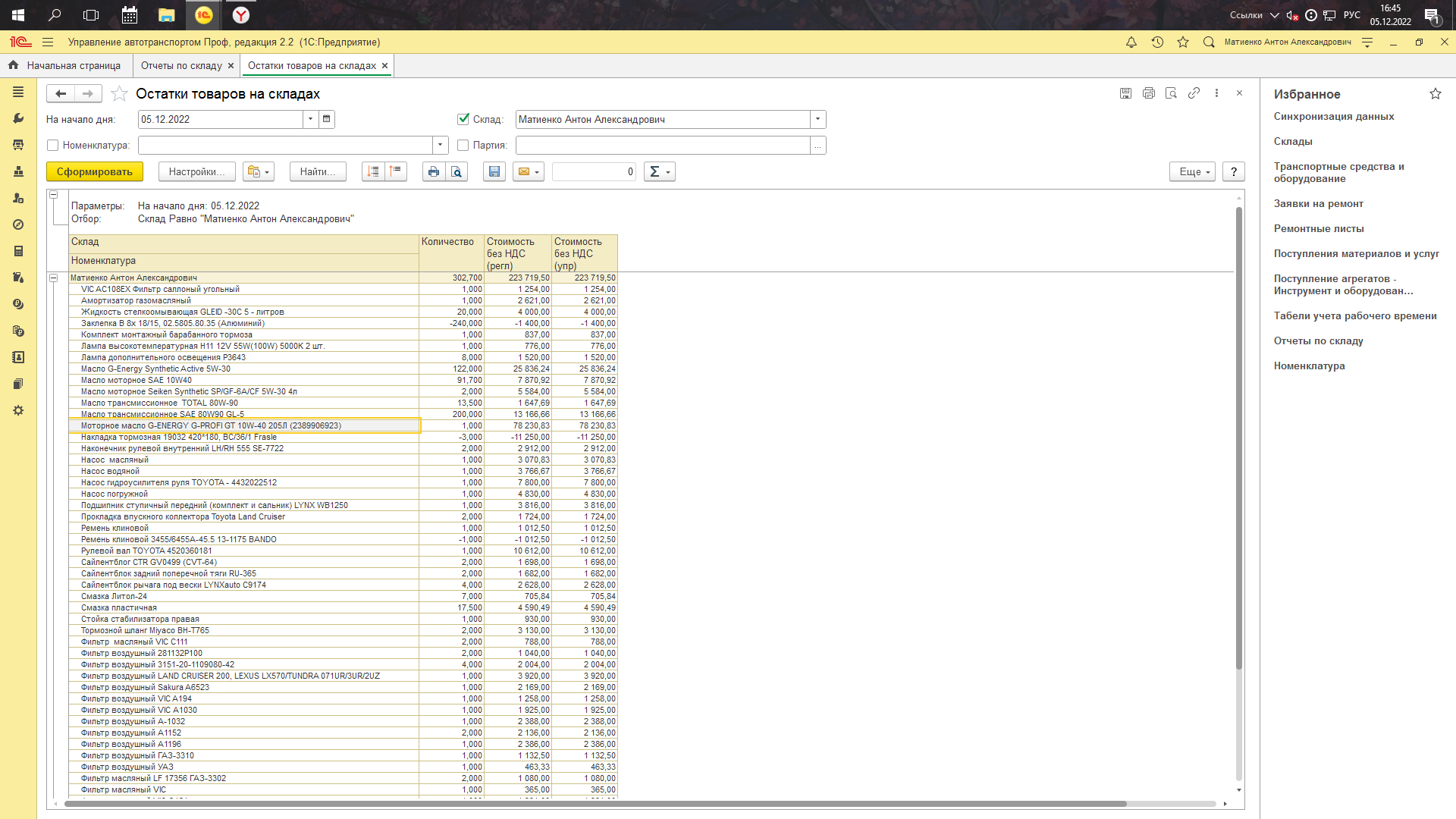Open history clock icon in title bar

click(1157, 42)
